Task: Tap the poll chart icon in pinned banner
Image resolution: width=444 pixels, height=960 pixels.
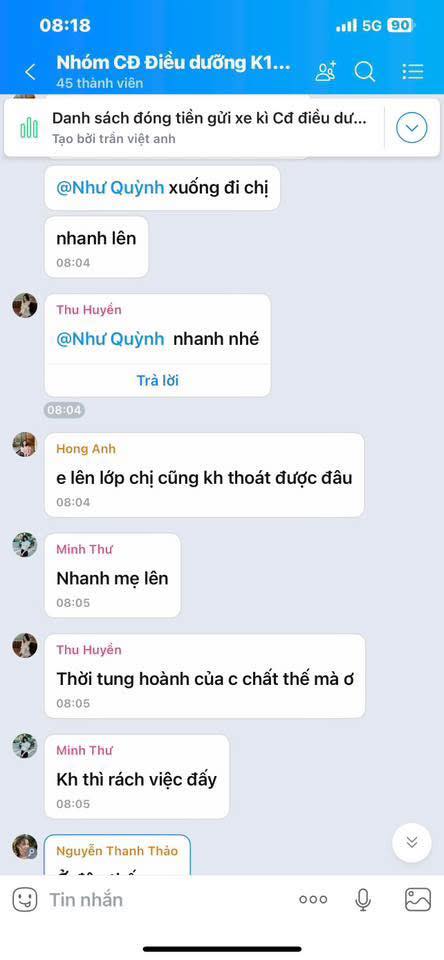Action: 29,128
